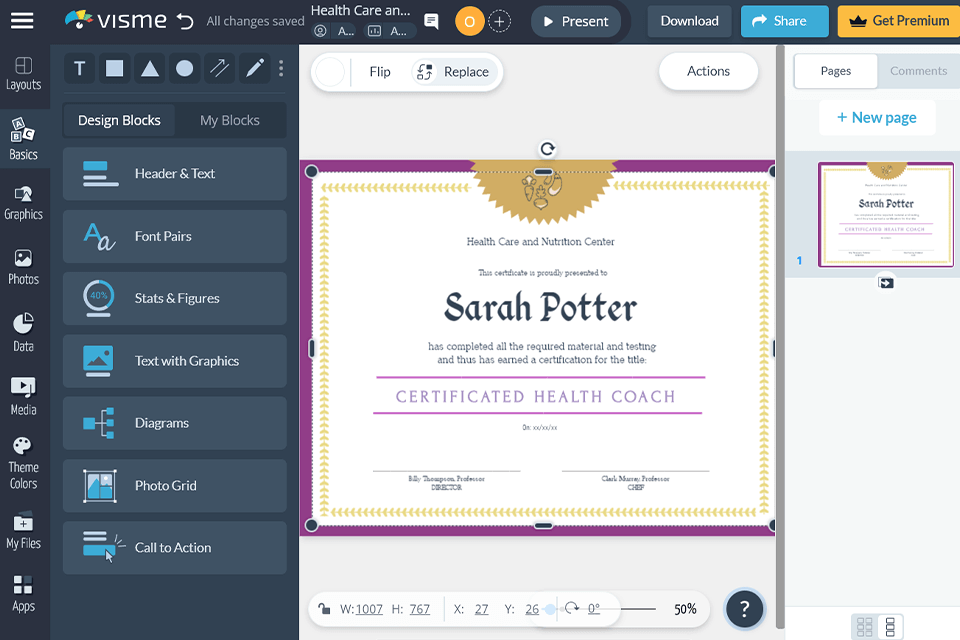Click the Visme logo
960x640 pixels.
[x=116, y=21]
